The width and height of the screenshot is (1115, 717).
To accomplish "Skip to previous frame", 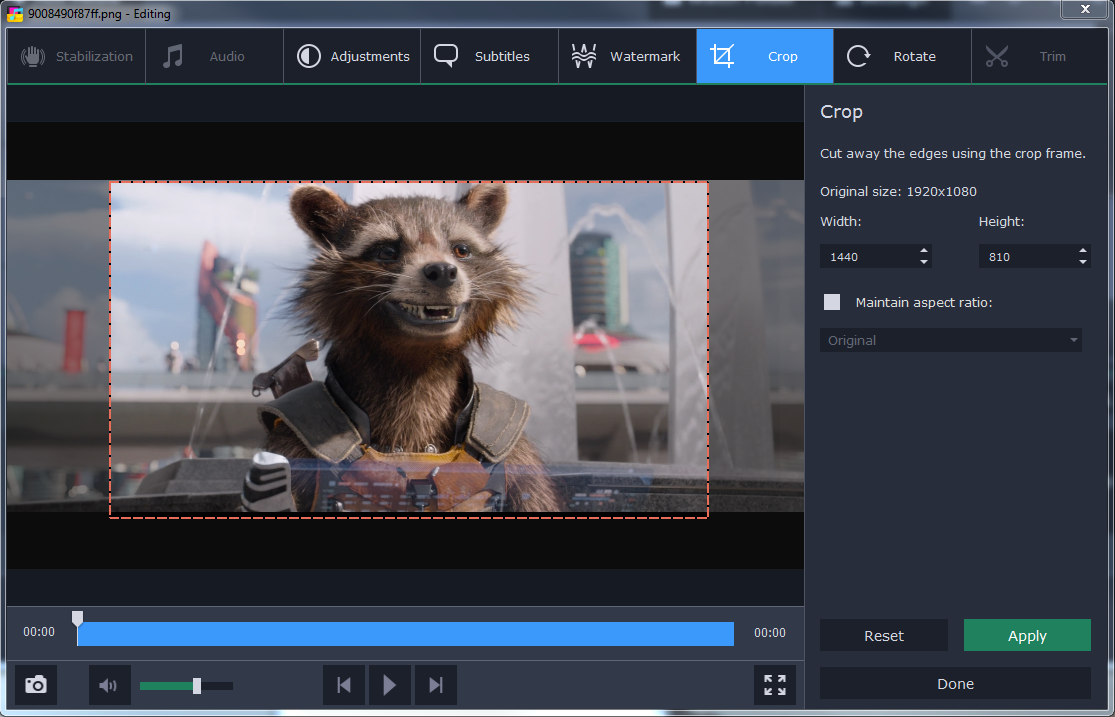I will point(344,685).
